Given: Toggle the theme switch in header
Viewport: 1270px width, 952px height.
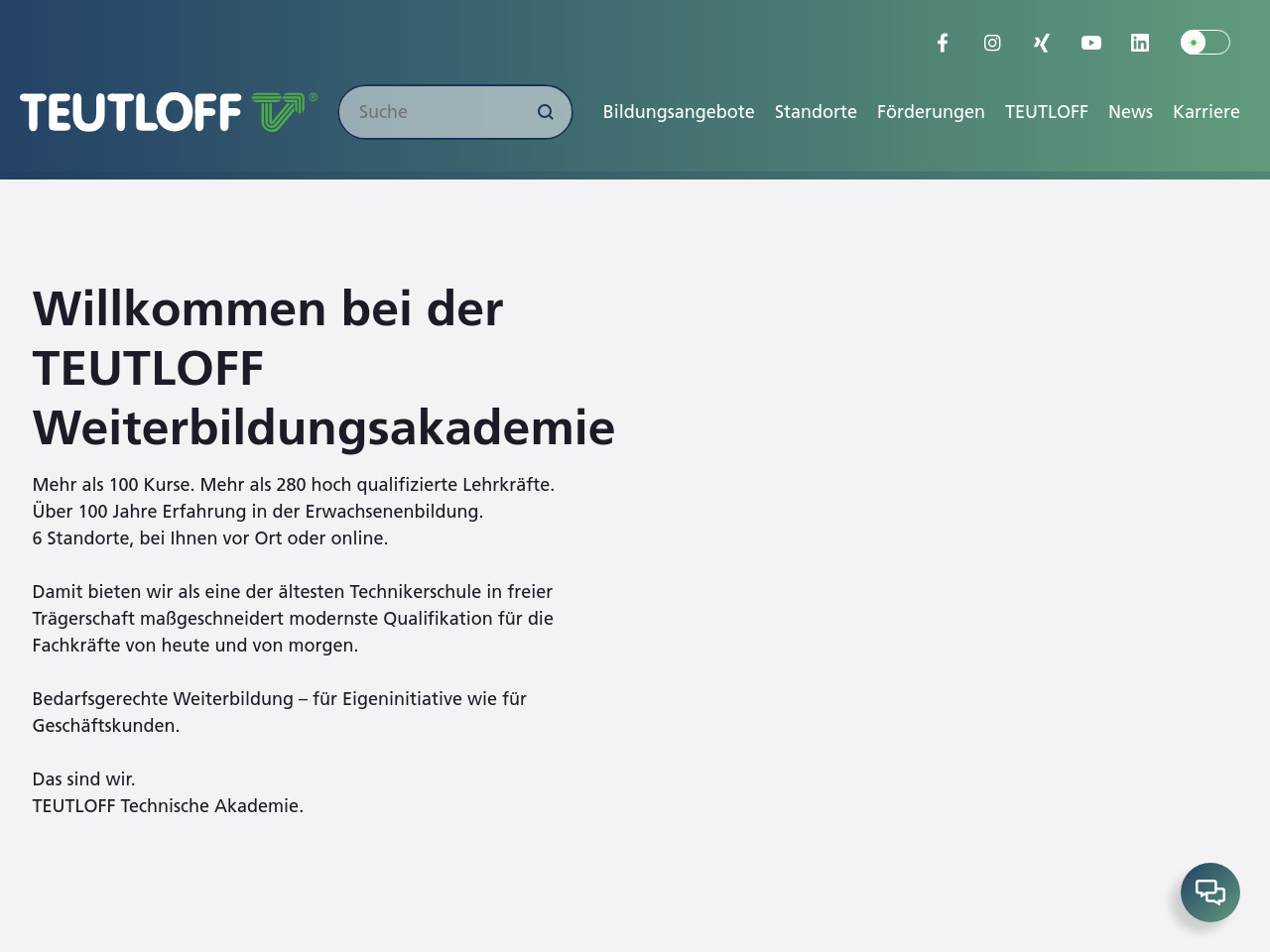Looking at the screenshot, I should pyautogui.click(x=1205, y=43).
